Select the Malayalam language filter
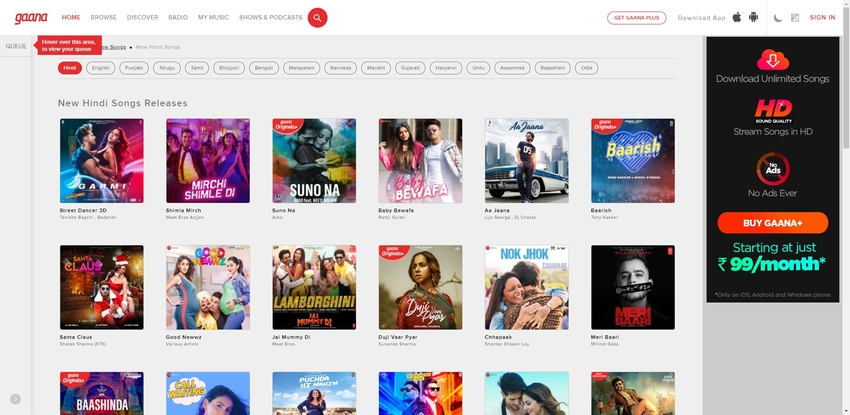Viewport: 850px width, 415px height. (301, 68)
